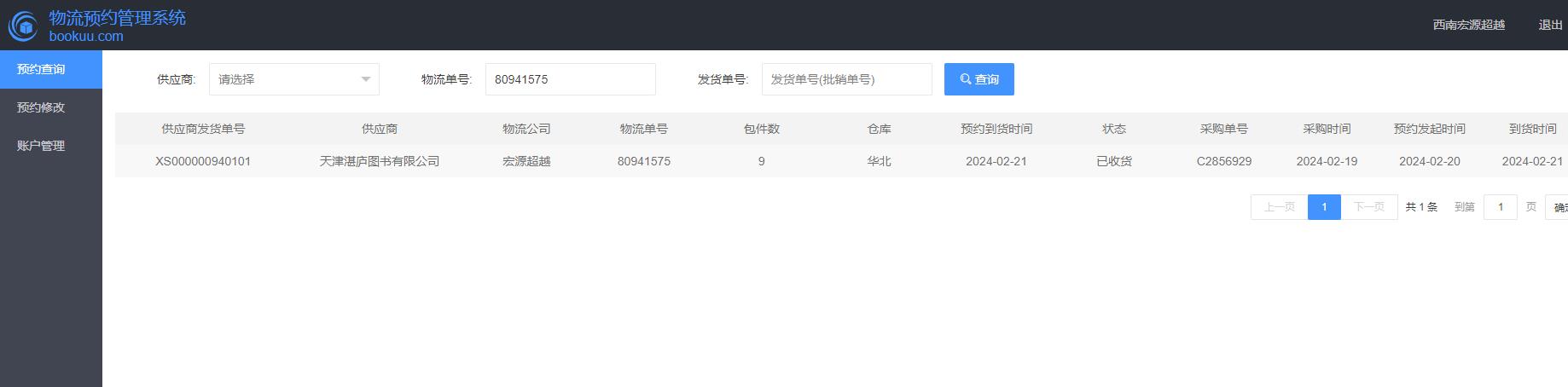The image size is (1568, 387).
Task: Click the 供应商发货单号 column header
Action: click(x=203, y=129)
